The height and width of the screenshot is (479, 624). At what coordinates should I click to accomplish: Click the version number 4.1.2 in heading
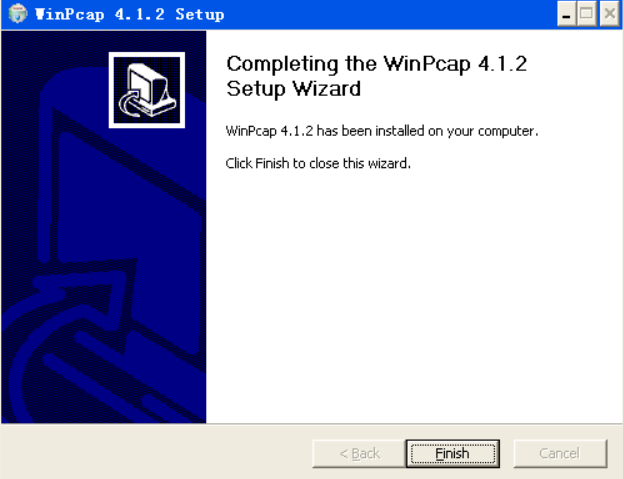[x=503, y=64]
